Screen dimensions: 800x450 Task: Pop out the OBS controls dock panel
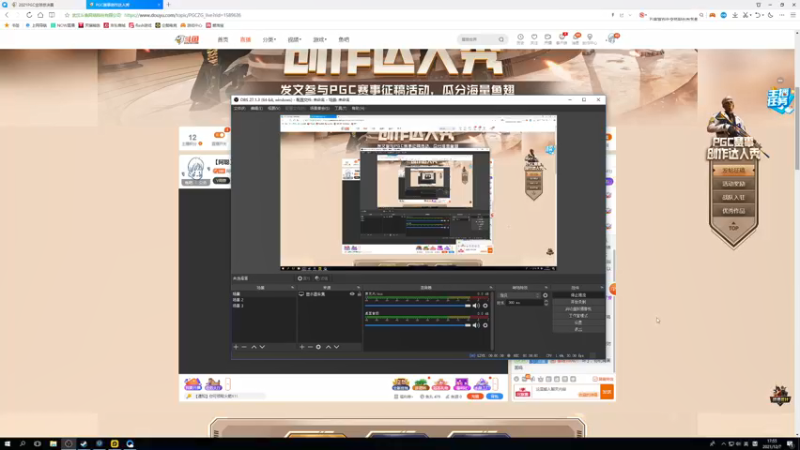pyautogui.click(x=602, y=288)
